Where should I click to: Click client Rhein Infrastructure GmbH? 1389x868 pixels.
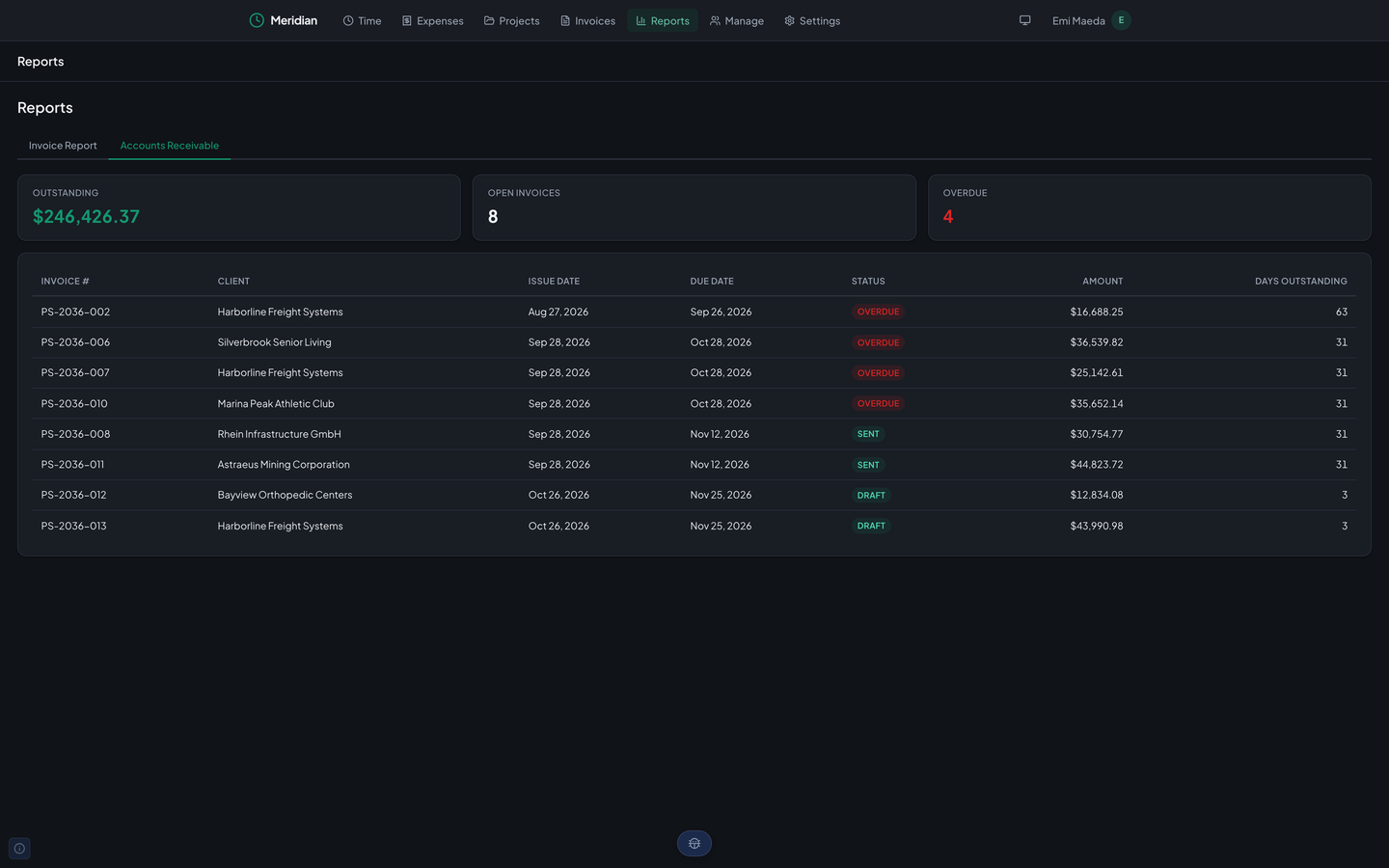coord(280,434)
